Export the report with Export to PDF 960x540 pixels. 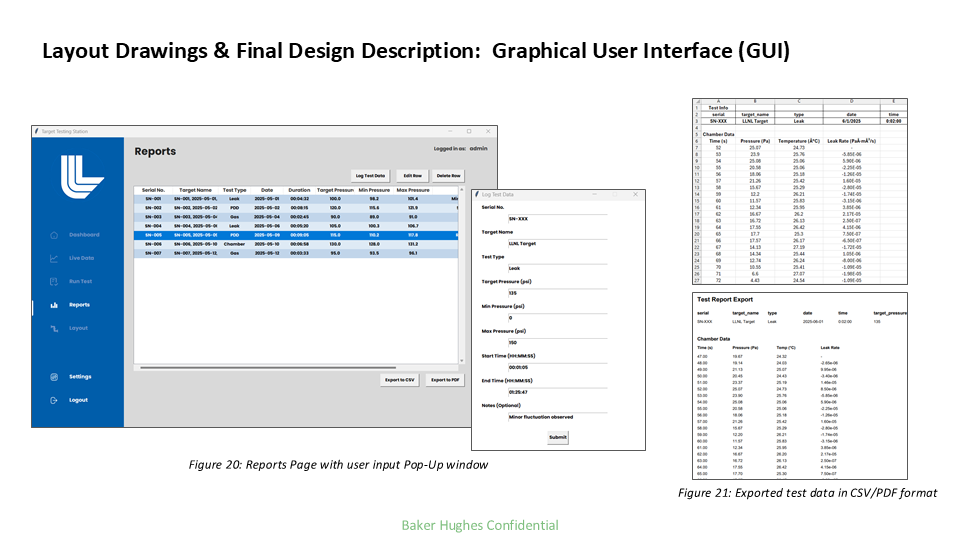445,380
